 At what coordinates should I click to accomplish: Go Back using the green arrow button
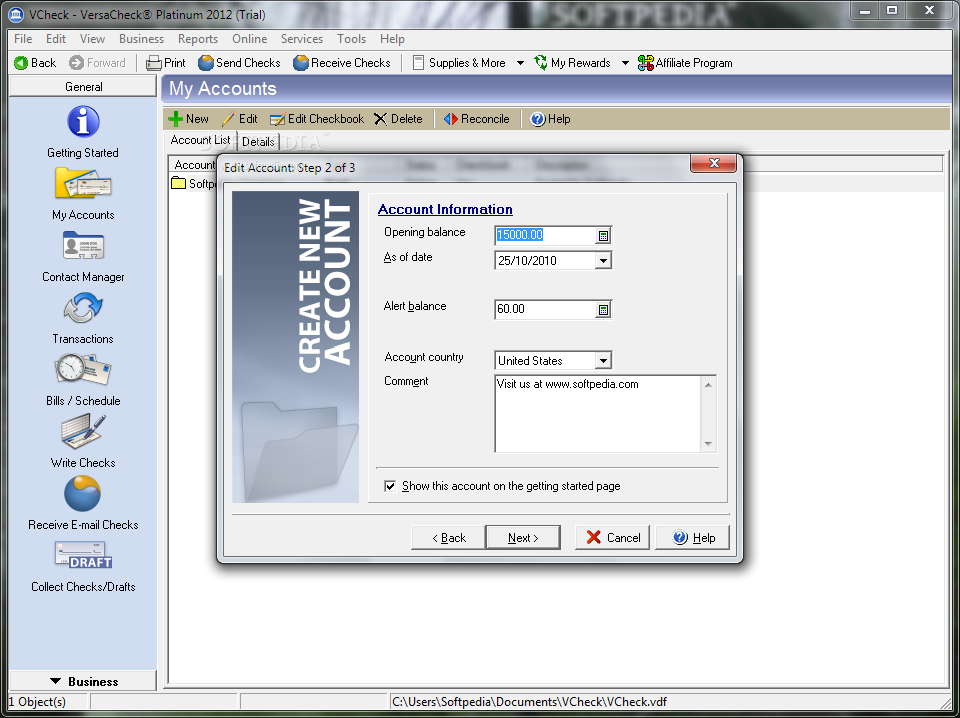coord(35,62)
